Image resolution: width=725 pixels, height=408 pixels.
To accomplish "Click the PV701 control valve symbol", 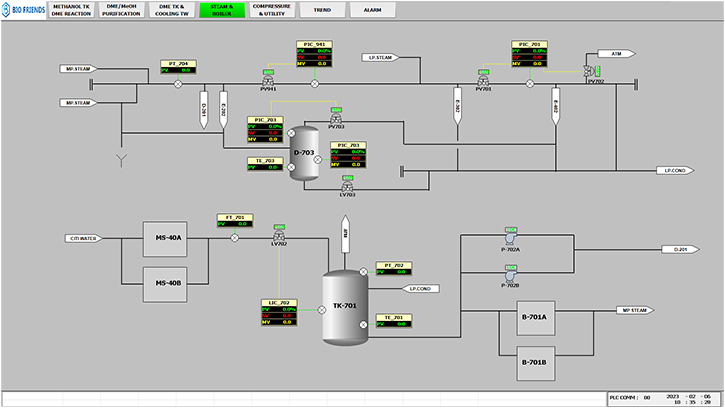I will [x=483, y=81].
